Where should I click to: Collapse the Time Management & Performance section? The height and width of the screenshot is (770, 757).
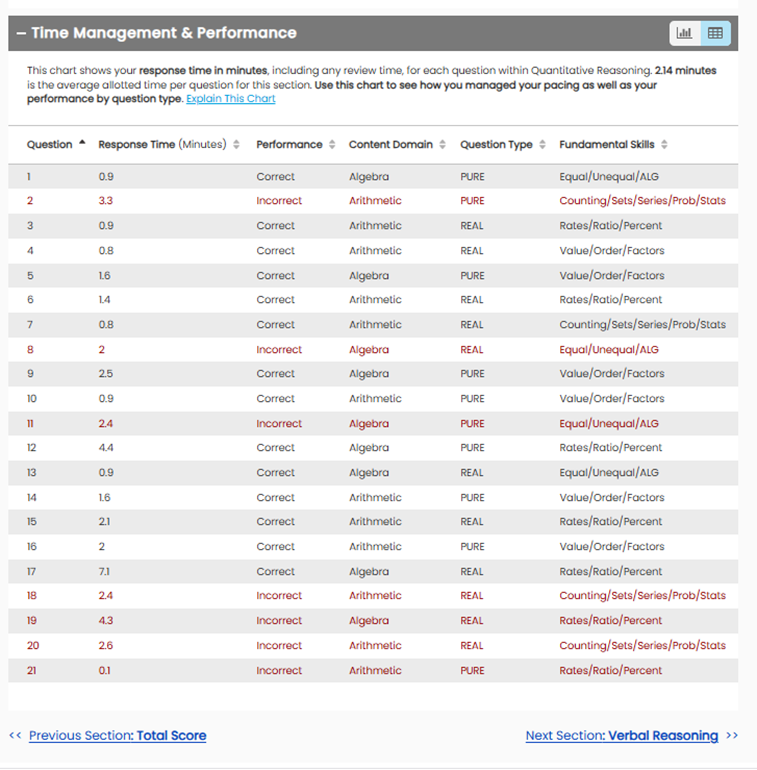(21, 33)
